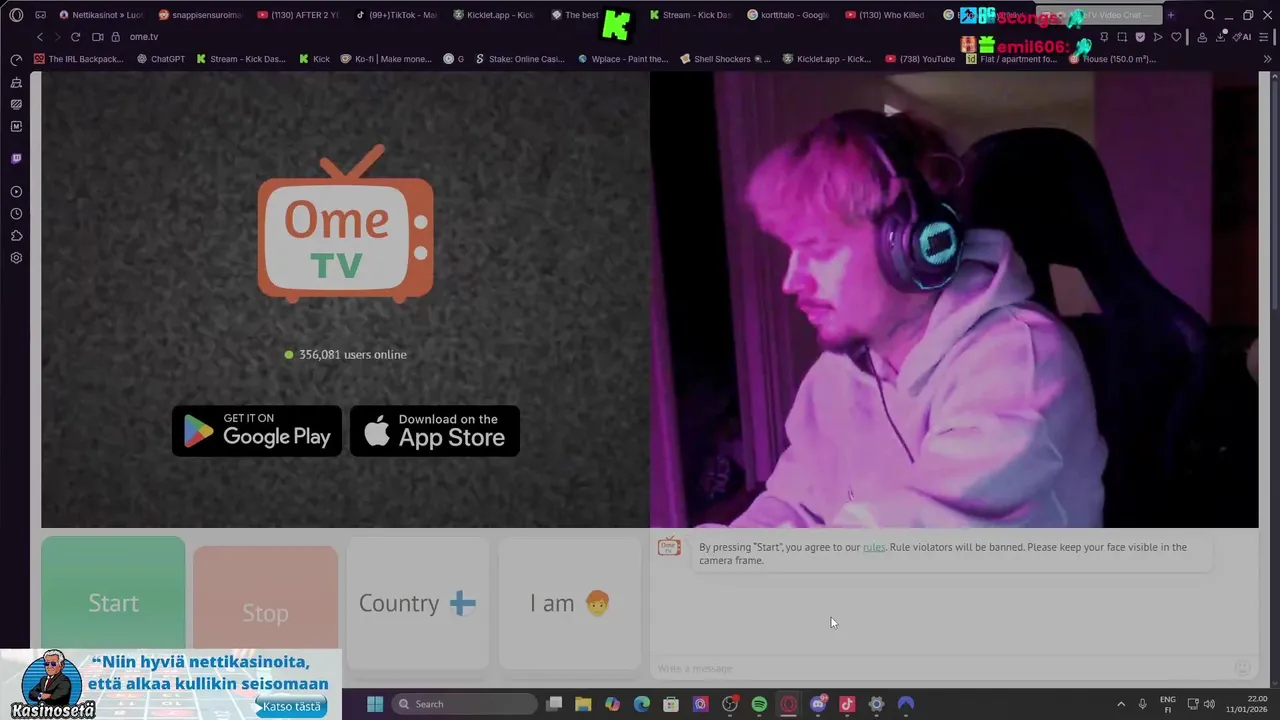This screenshot has width=1280, height=720.
Task: Switch to the korttitalo Google tab
Action: point(789,15)
